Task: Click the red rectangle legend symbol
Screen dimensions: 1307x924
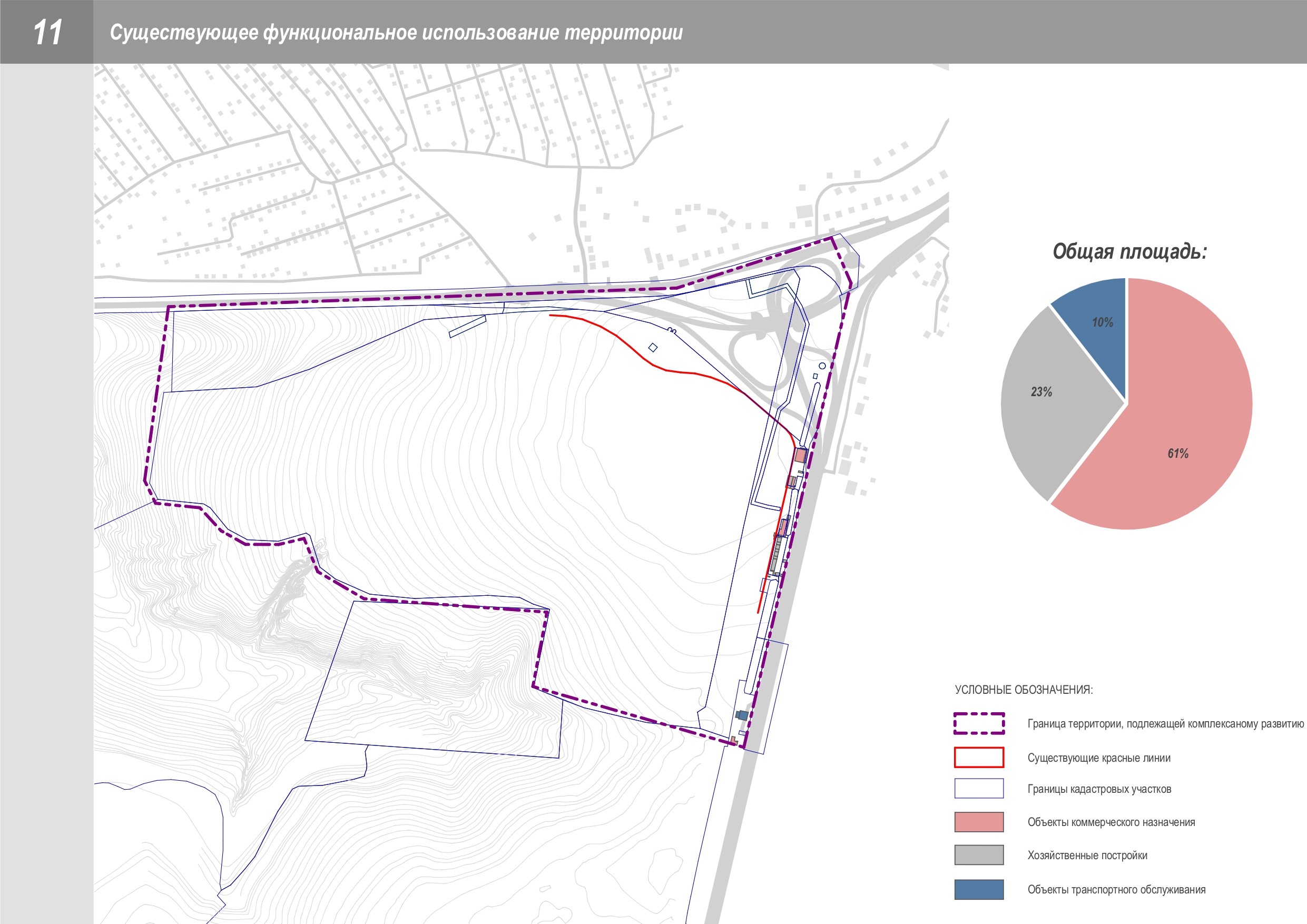Action: [x=979, y=757]
